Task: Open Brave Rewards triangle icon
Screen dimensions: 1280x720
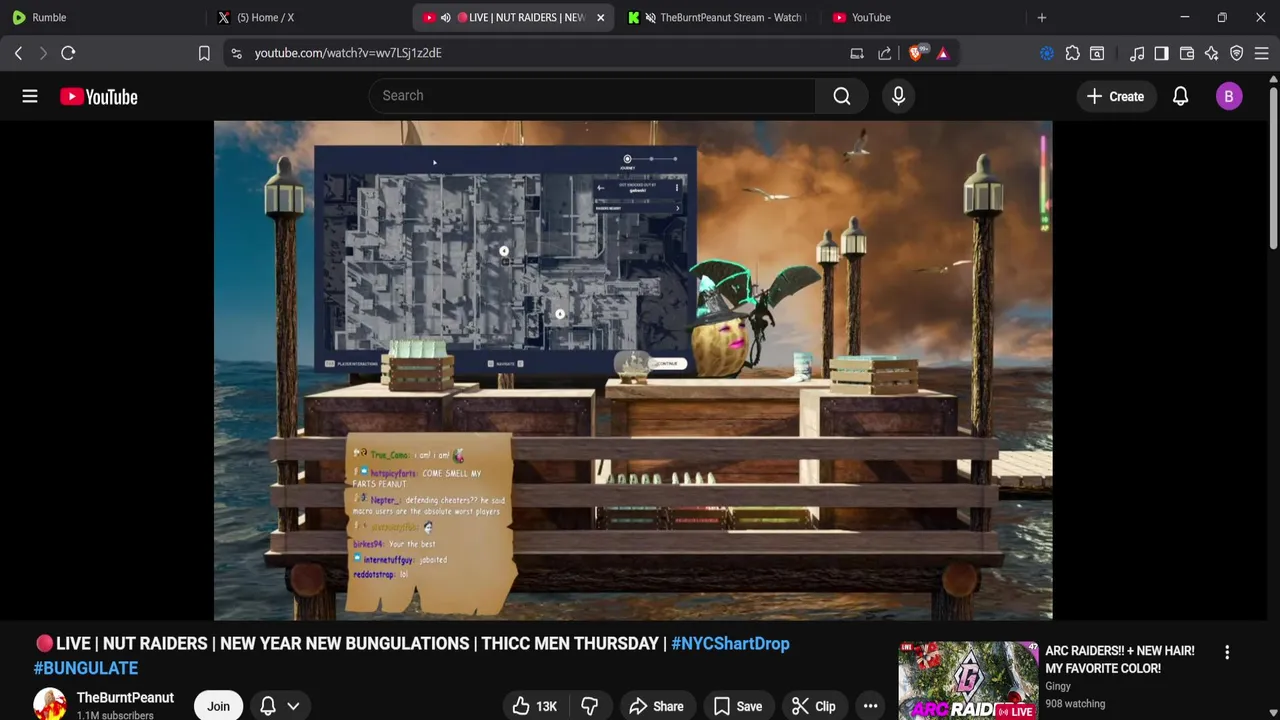Action: pos(942,53)
